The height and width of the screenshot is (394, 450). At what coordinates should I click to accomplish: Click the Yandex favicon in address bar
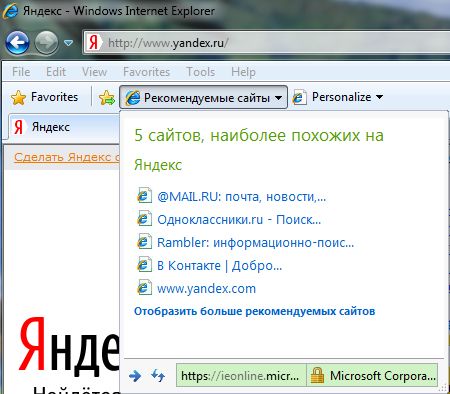click(94, 43)
